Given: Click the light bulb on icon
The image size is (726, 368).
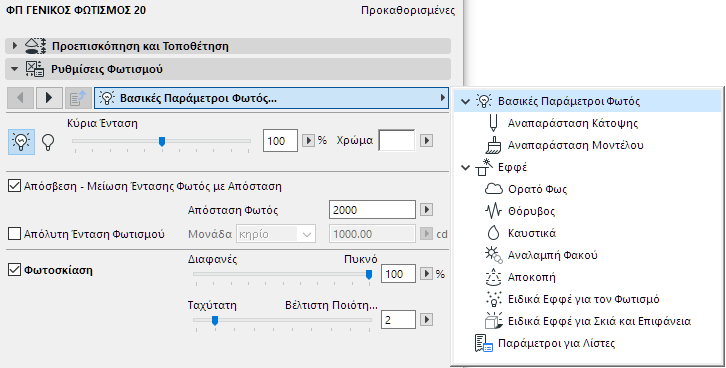Looking at the screenshot, I should [x=21, y=142].
